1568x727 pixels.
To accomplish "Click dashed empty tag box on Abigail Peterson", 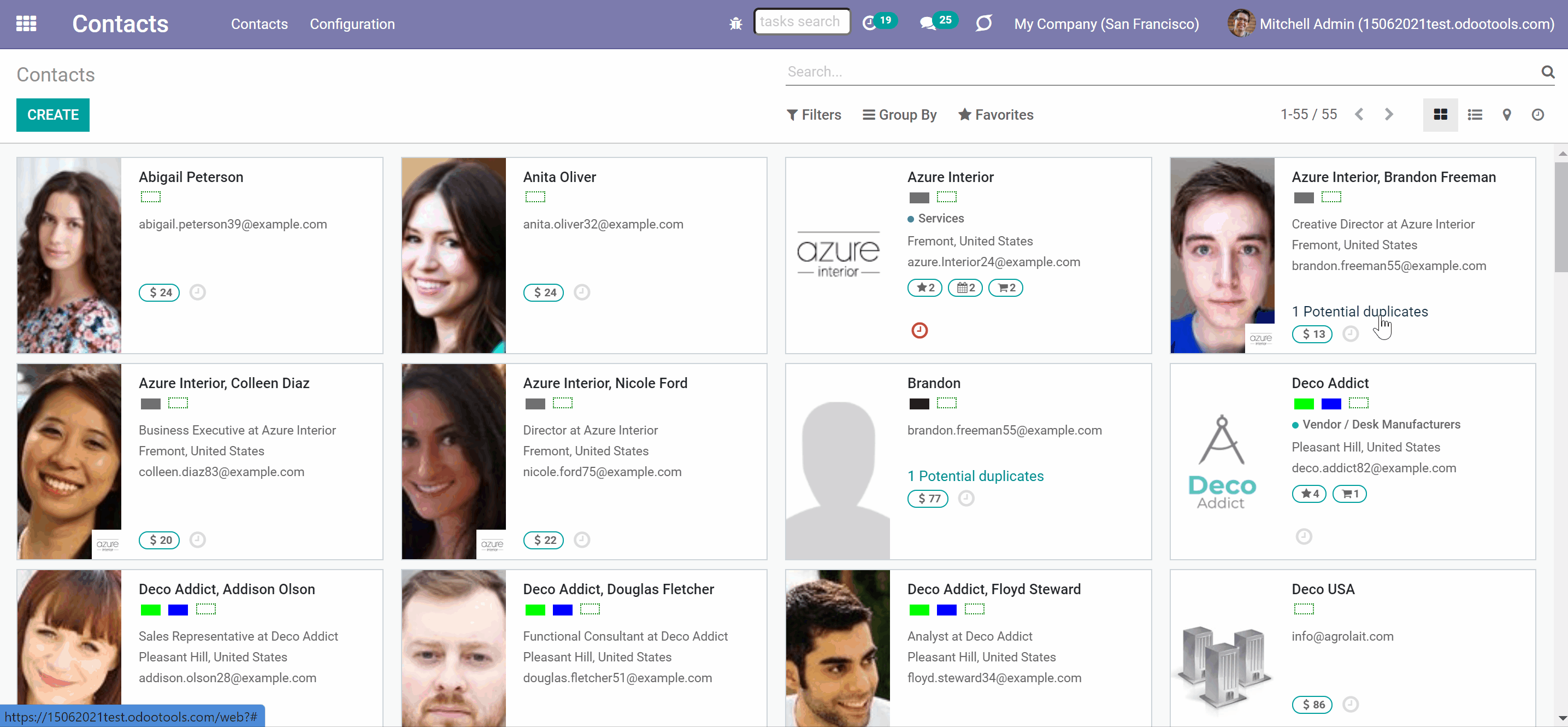I will coord(150,197).
